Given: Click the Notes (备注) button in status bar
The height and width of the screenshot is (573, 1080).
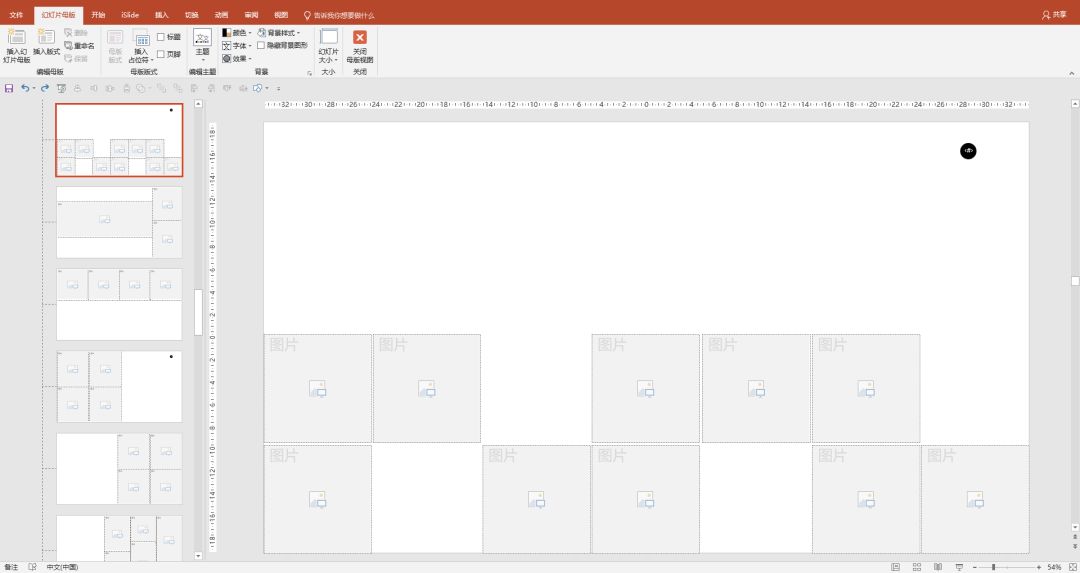Looking at the screenshot, I should tap(11, 567).
